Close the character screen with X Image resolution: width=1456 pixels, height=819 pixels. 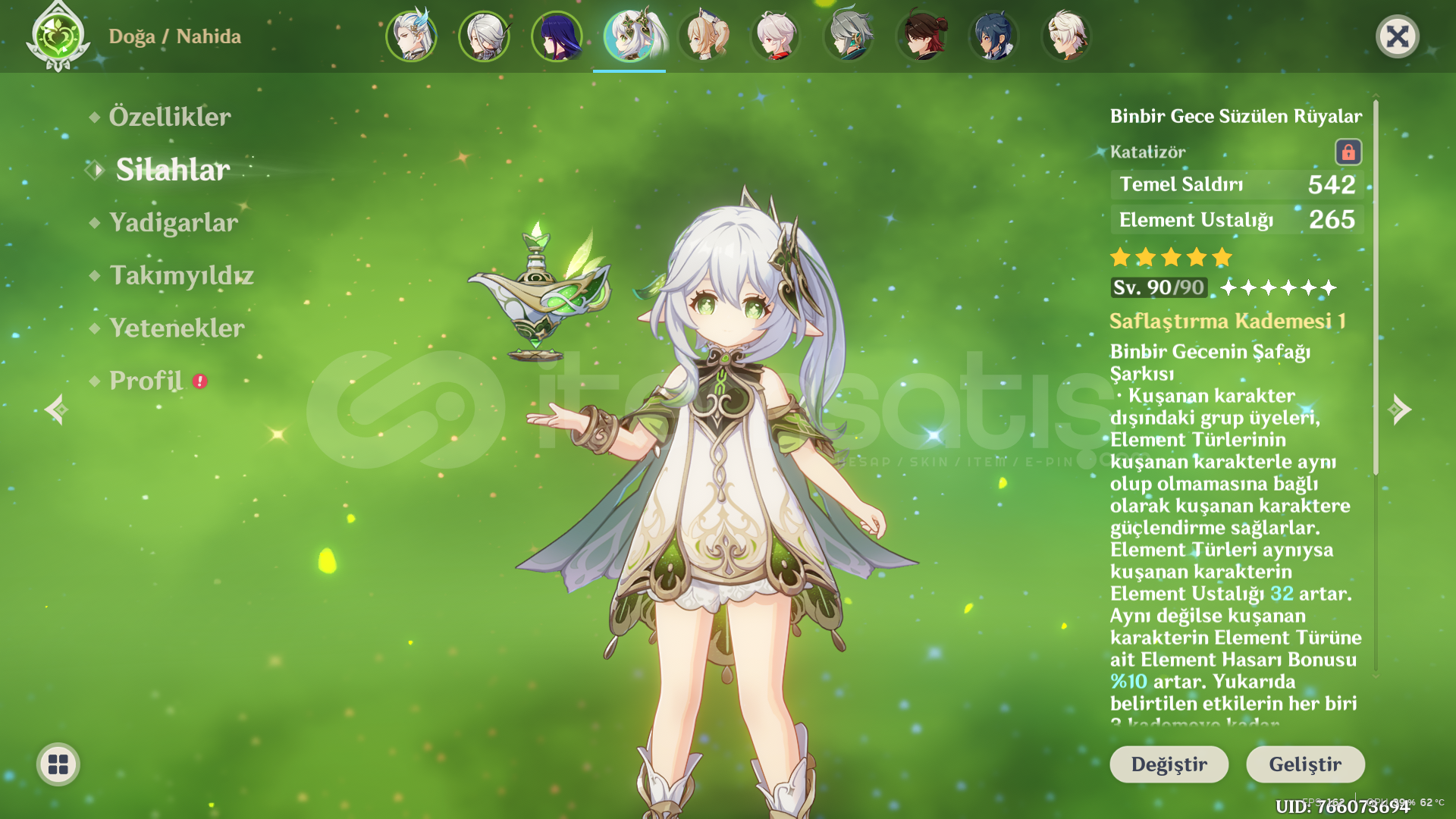tap(1397, 36)
